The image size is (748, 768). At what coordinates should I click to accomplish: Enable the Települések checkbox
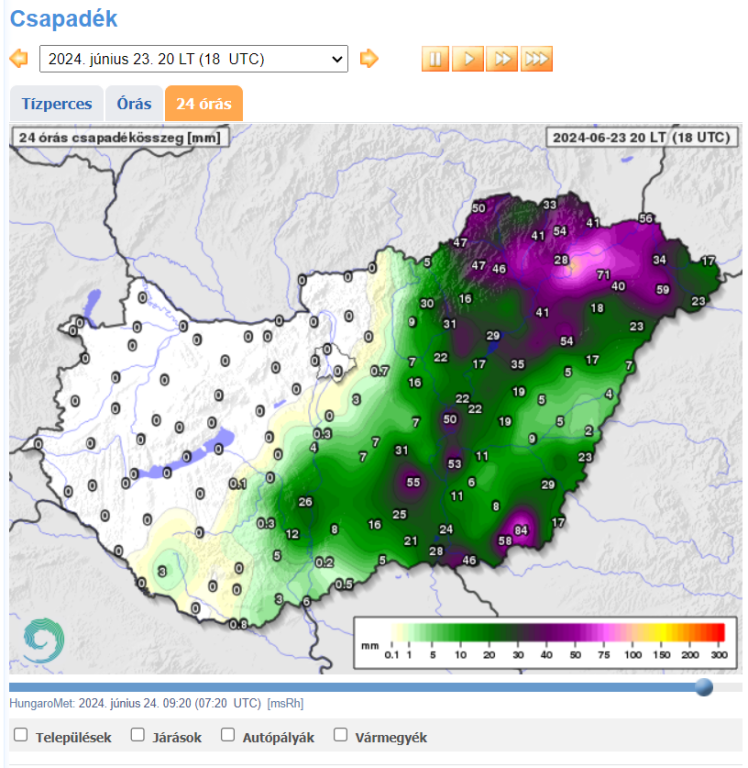click(21, 736)
